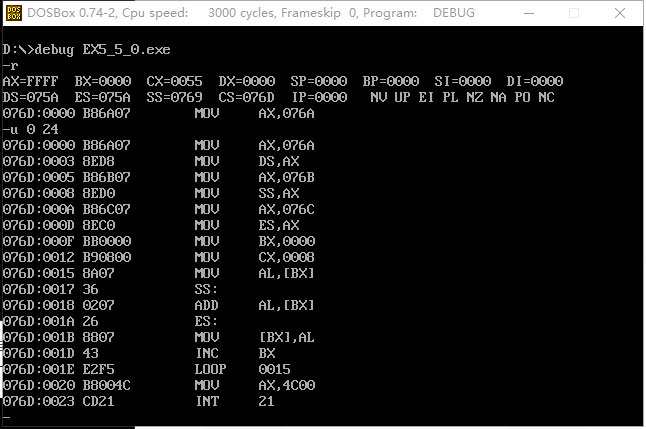This screenshot has height=429, width=646.
Task: Click the register value CX=0055
Action: [x=174, y=81]
